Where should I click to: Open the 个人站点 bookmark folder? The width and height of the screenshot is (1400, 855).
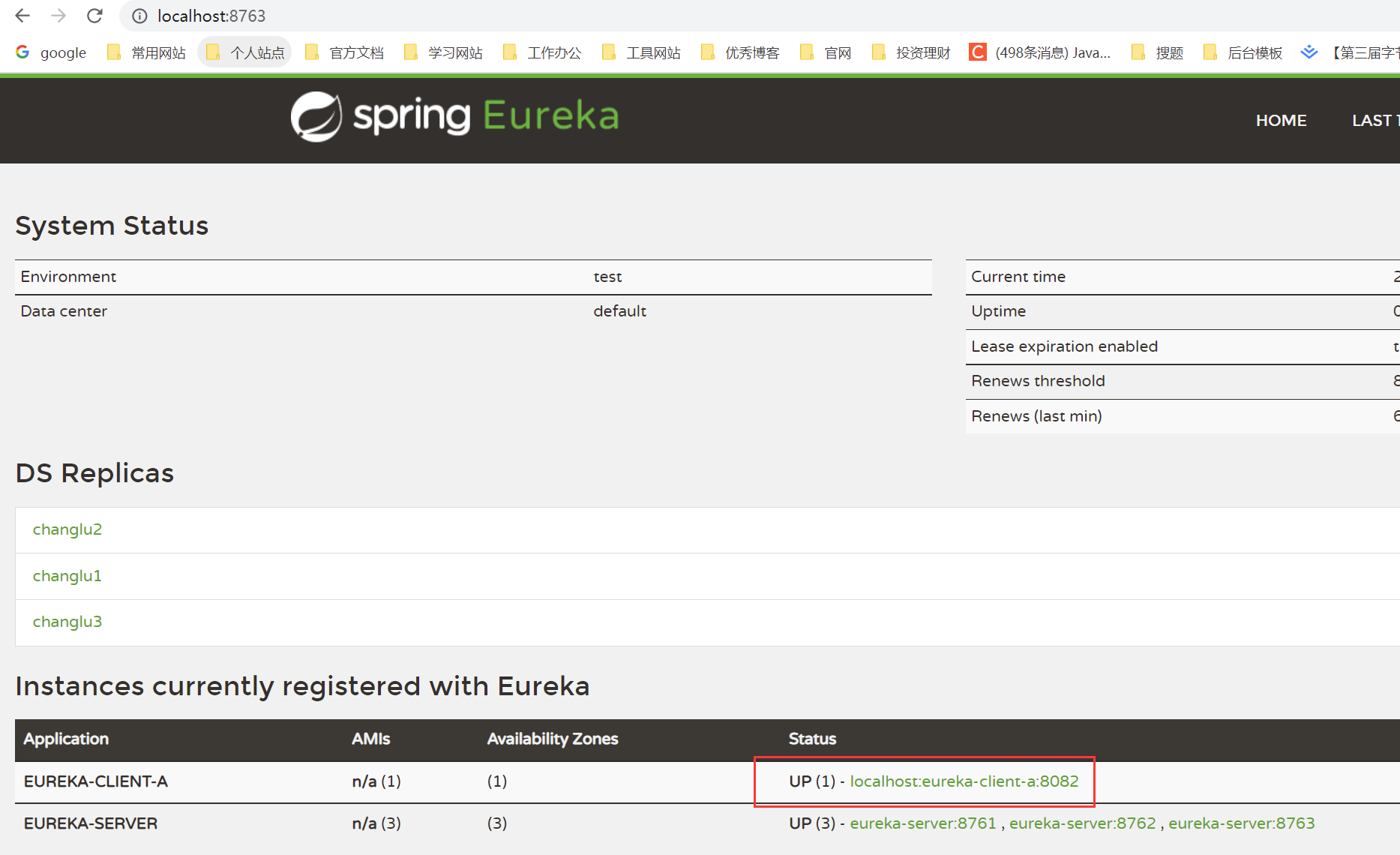pyautogui.click(x=245, y=52)
